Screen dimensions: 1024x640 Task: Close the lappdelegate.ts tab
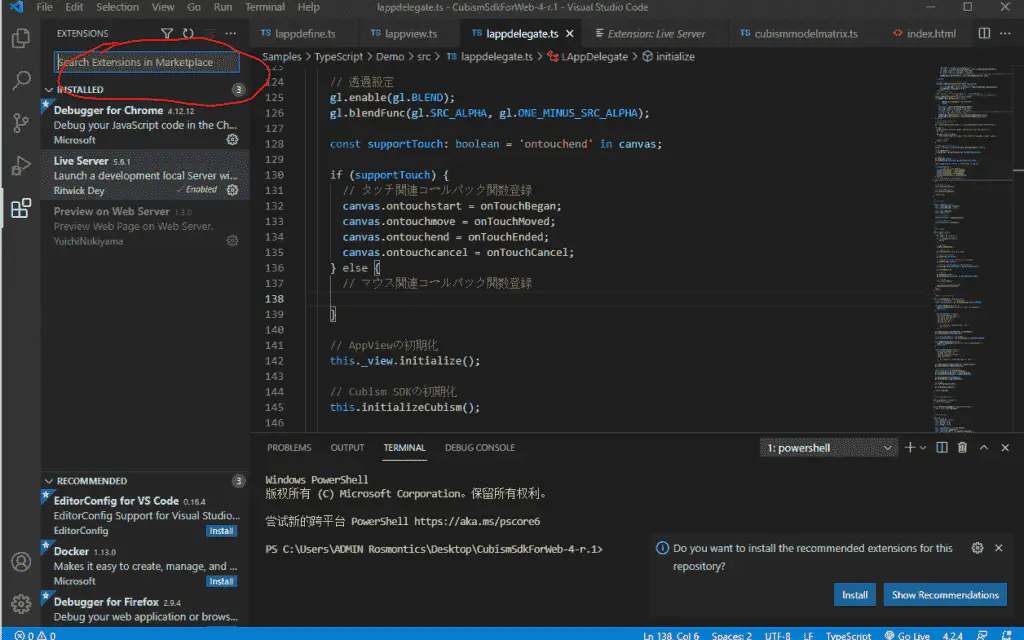click(x=569, y=33)
